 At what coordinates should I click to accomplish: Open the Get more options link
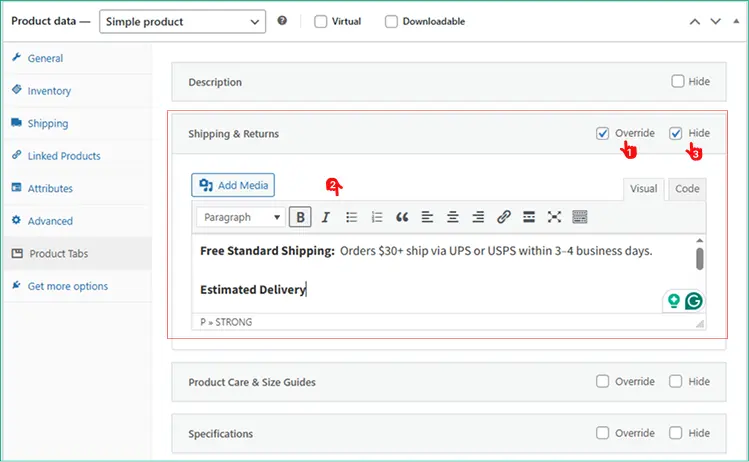78,286
